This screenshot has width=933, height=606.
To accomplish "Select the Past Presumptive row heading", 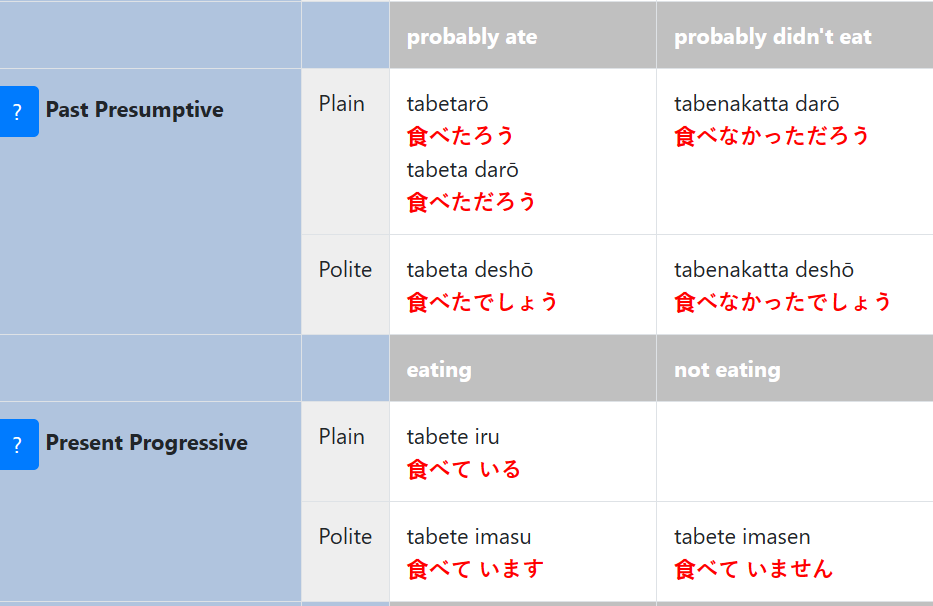I will [x=134, y=110].
